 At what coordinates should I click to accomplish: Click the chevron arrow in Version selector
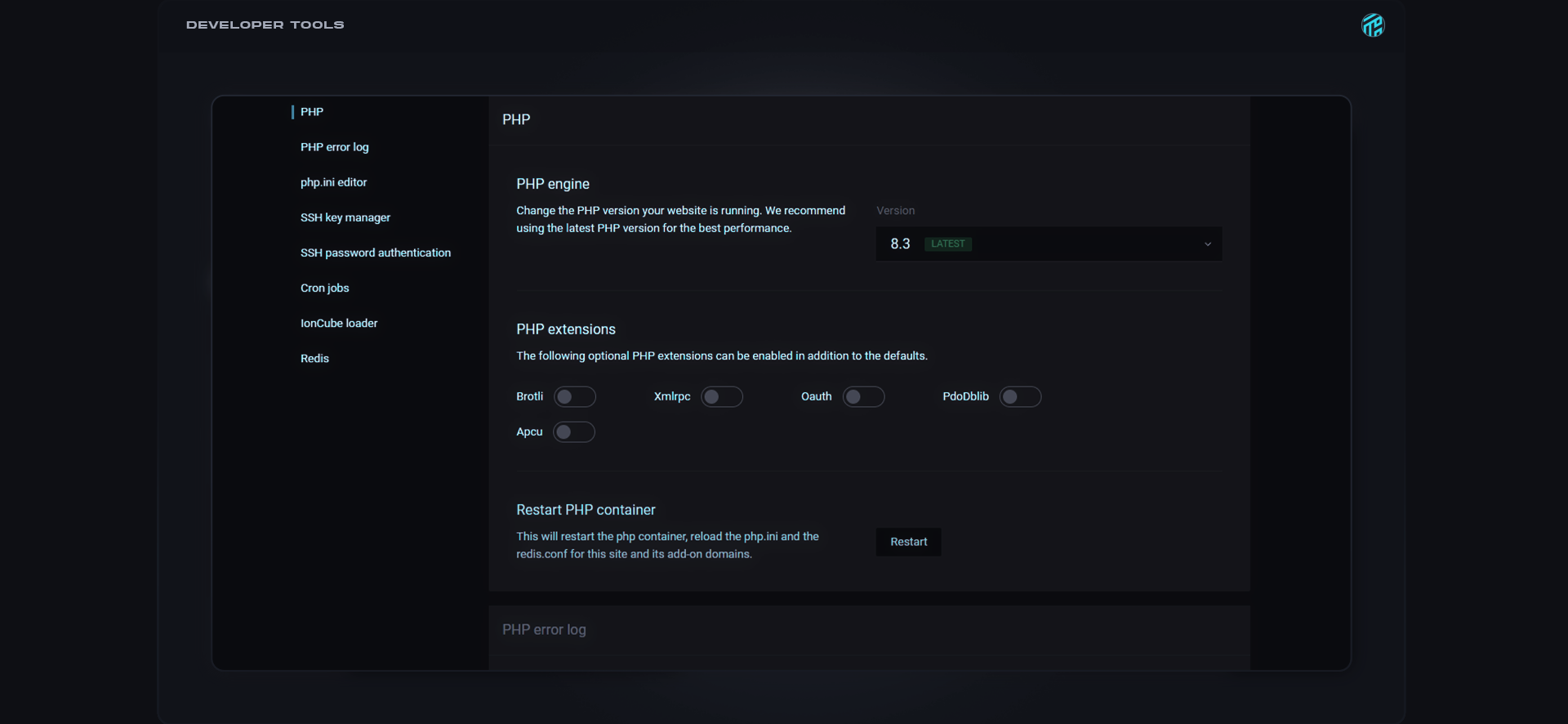1207,244
